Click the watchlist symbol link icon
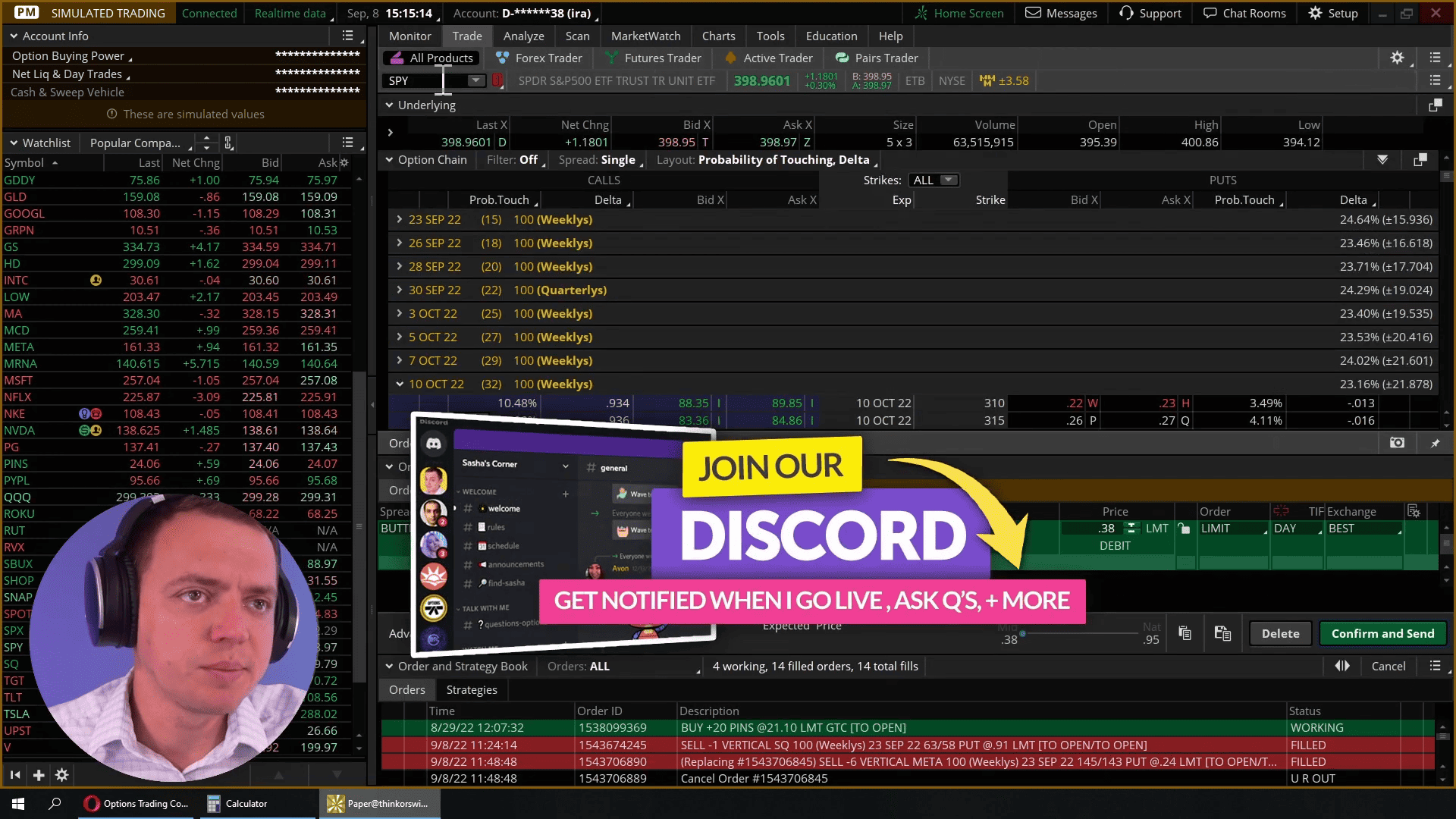 click(x=227, y=143)
